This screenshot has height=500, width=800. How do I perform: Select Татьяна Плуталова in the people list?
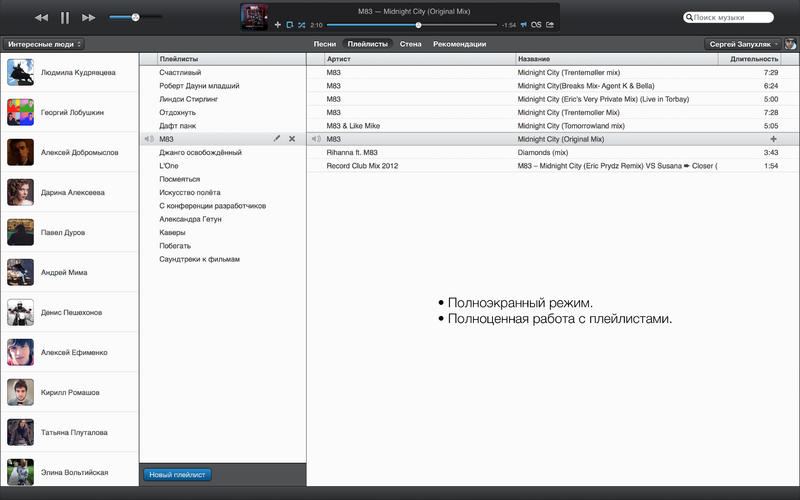(x=69, y=432)
